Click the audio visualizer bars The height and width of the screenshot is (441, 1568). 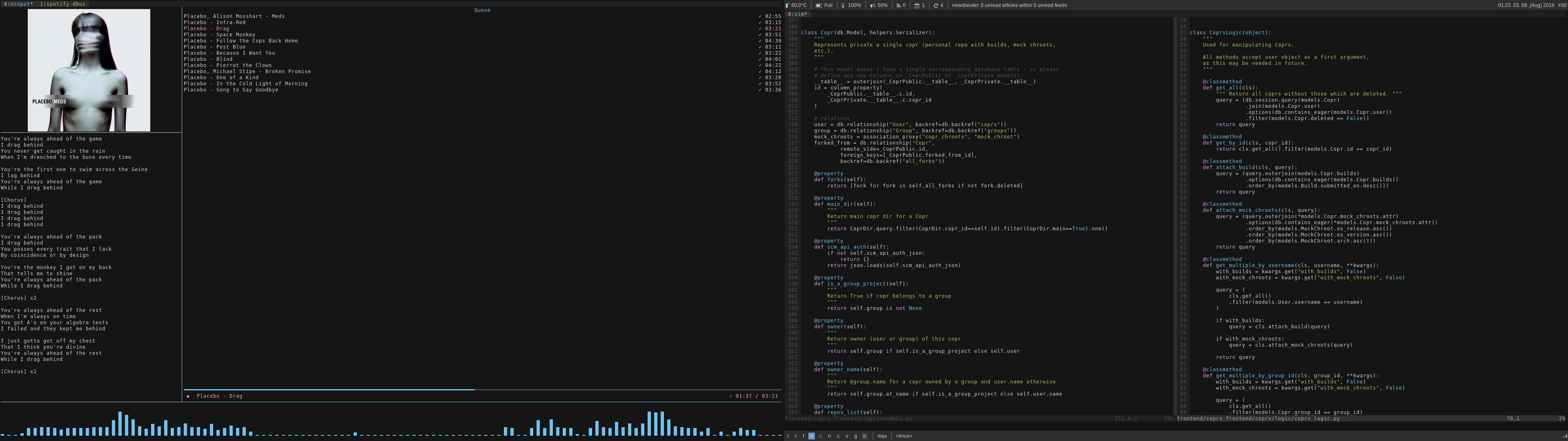391,423
